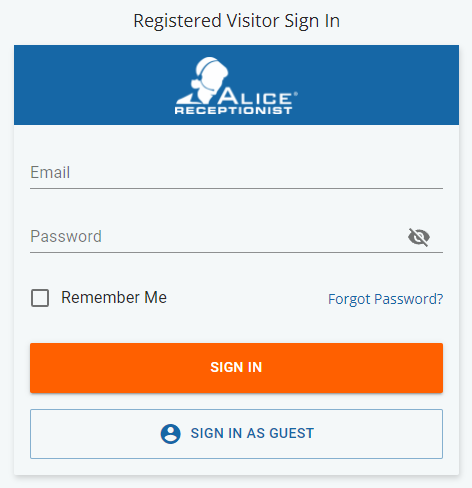Click the SIGN IN AS GUEST text
The height and width of the screenshot is (488, 472).
(252, 433)
